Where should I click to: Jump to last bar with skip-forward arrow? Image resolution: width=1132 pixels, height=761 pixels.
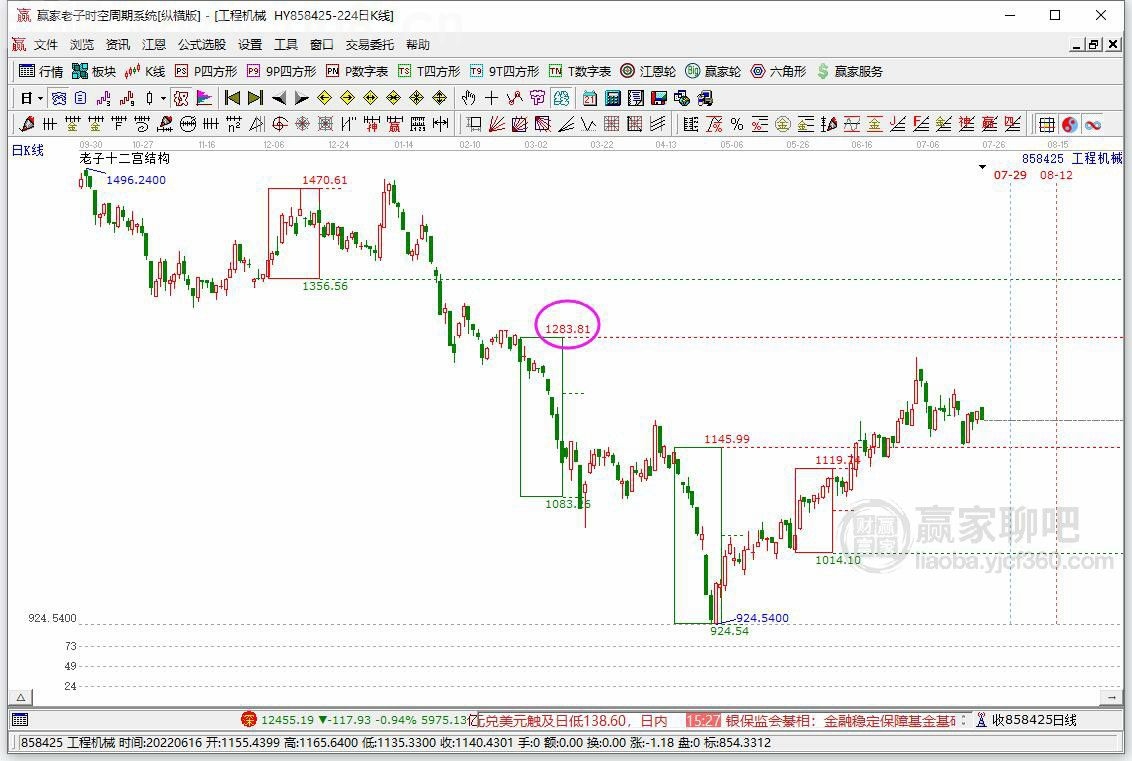click(255, 98)
